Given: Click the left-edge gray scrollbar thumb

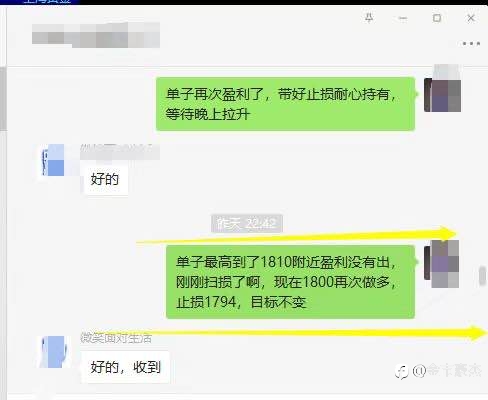Looking at the screenshot, I should 3,98.
